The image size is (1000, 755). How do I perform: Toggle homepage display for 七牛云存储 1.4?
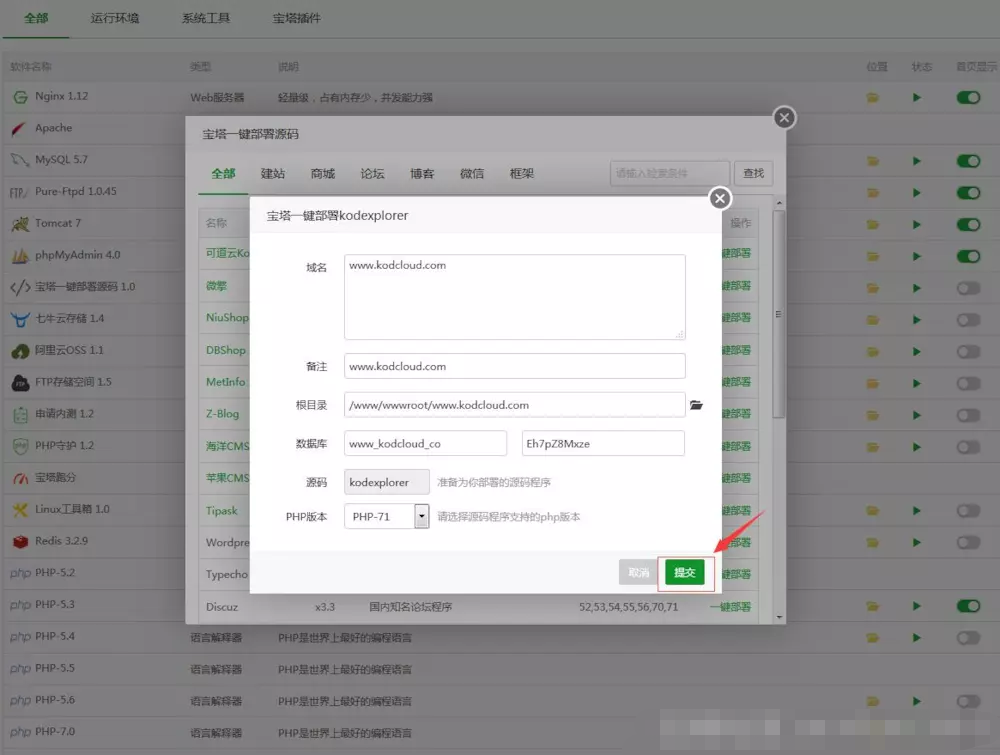pyautogui.click(x=968, y=320)
